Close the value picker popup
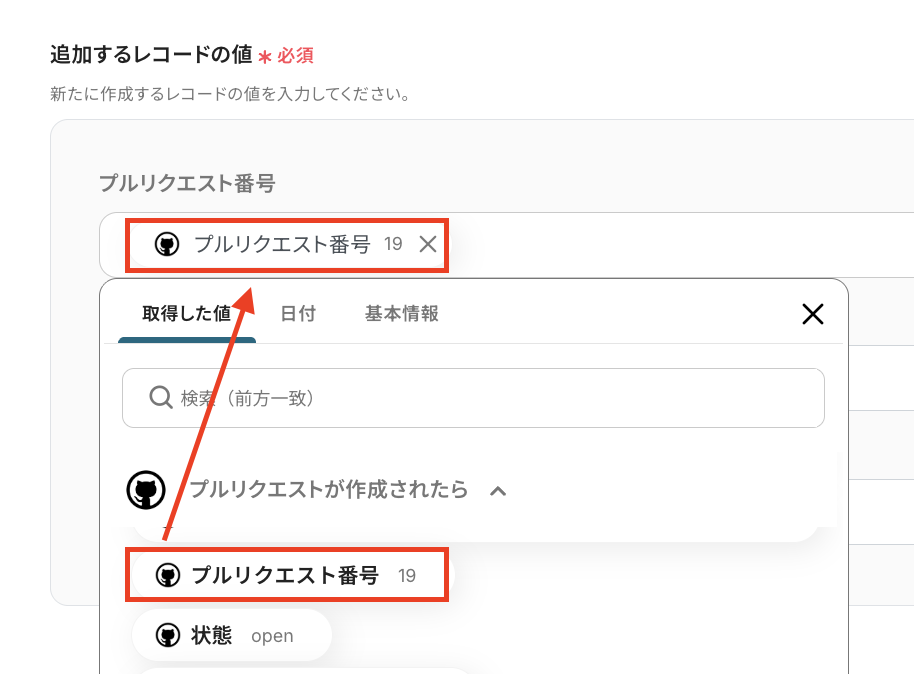The height and width of the screenshot is (674, 914). tap(813, 314)
